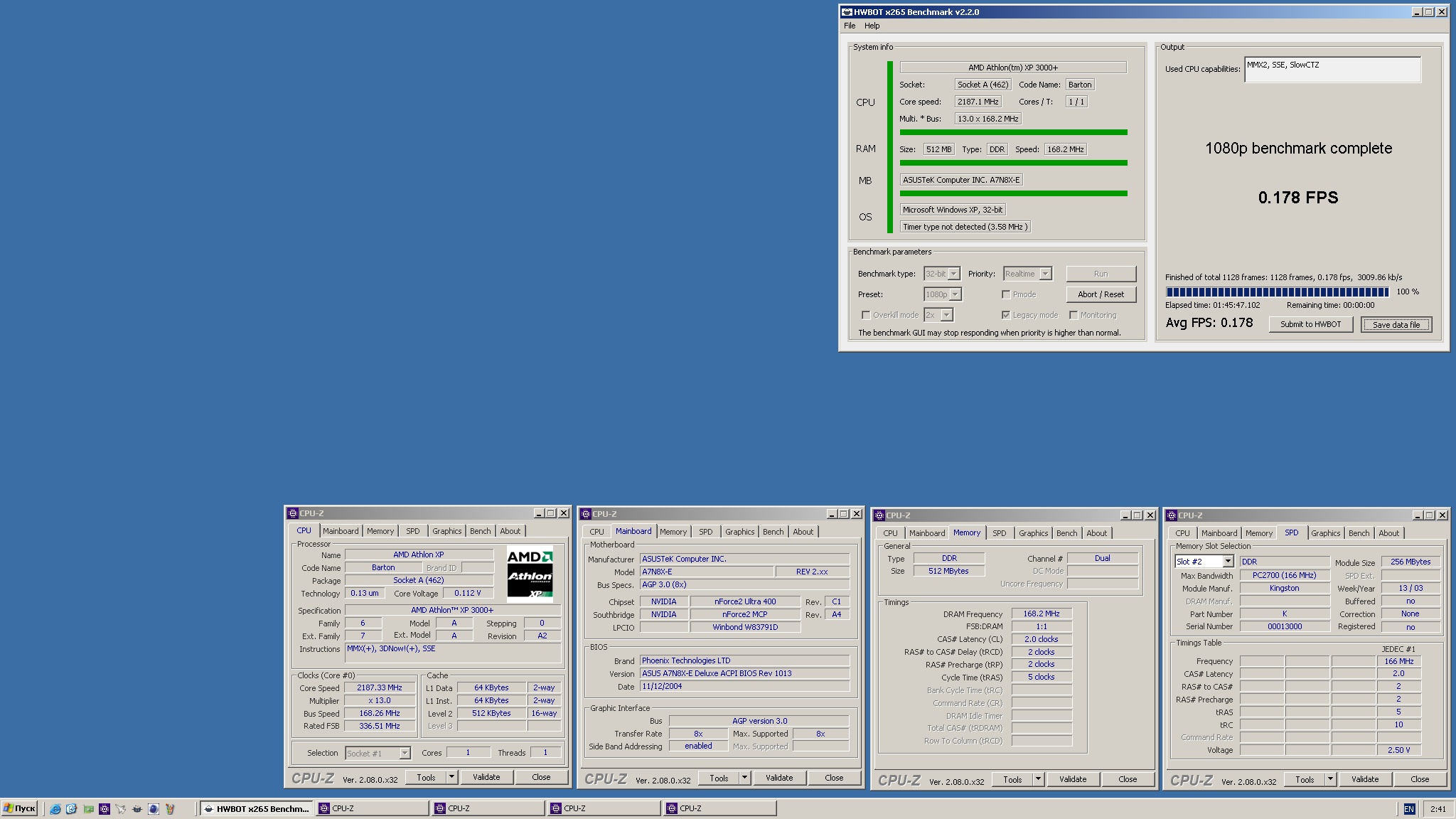The image size is (1456, 819).
Task: Click Submit to HWBOT button
Action: point(1311,324)
